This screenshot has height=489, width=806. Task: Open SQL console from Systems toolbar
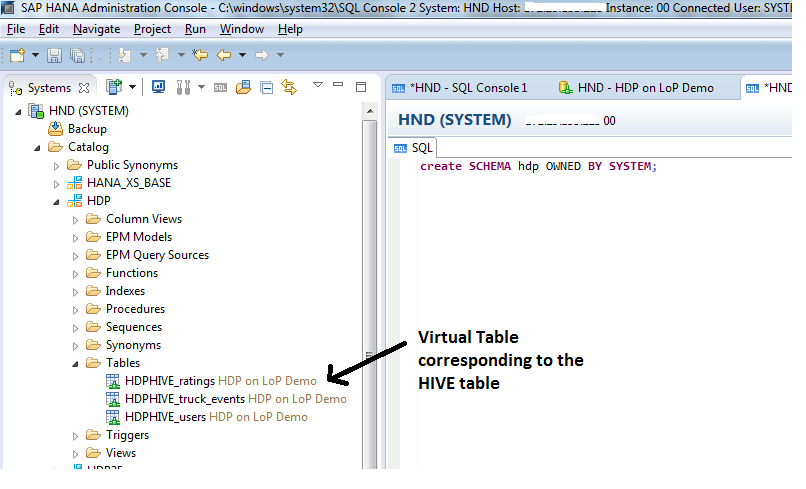coord(220,87)
